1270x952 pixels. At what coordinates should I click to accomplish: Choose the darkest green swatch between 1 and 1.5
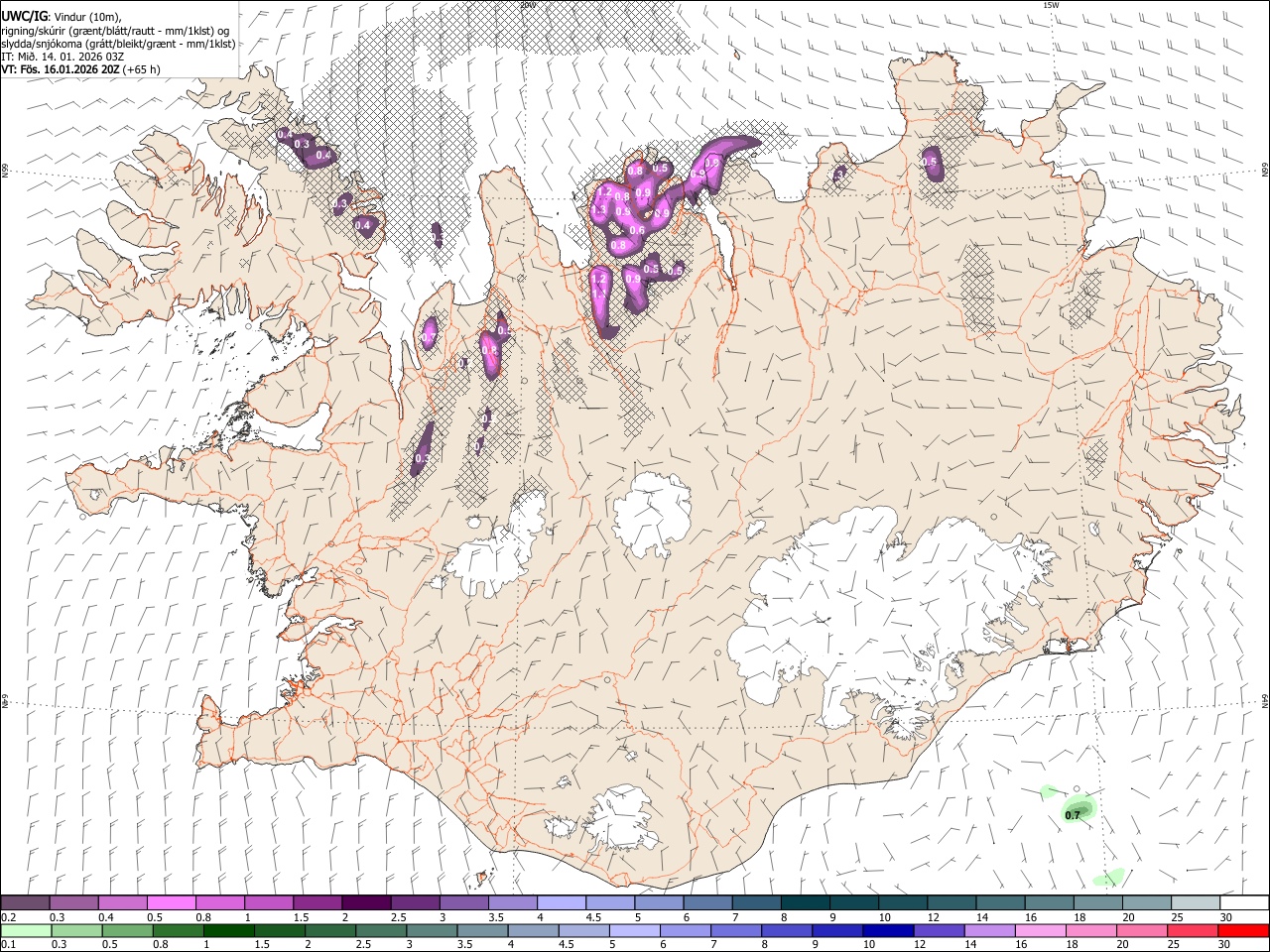point(228,930)
